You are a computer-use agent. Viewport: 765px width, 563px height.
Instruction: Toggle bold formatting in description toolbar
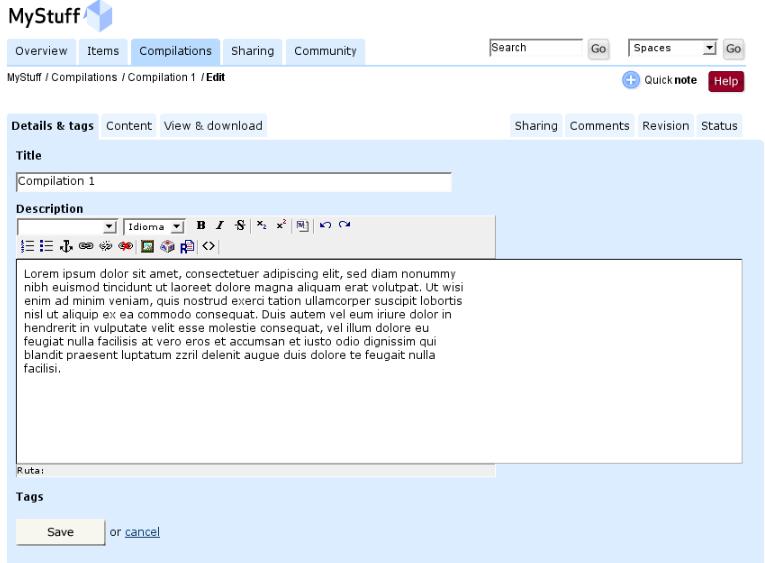[x=200, y=226]
